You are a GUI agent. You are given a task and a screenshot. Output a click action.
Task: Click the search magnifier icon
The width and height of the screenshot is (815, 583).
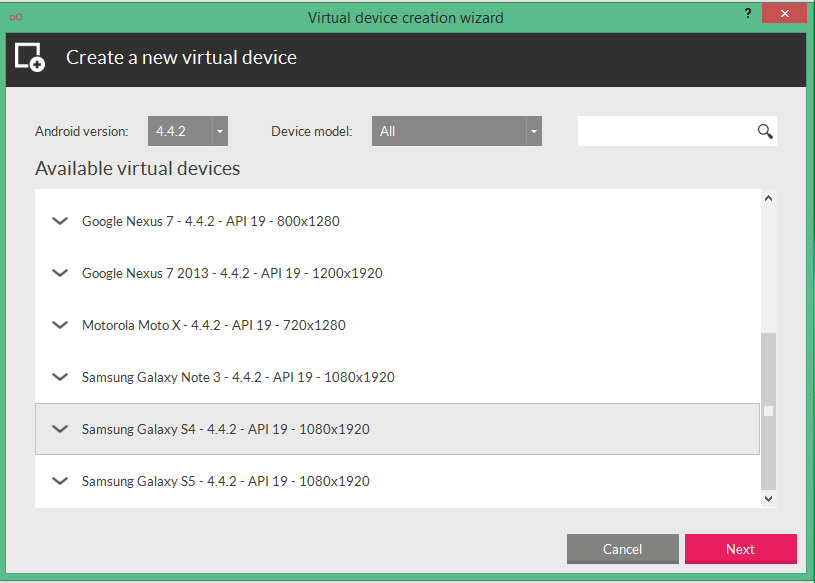[765, 131]
